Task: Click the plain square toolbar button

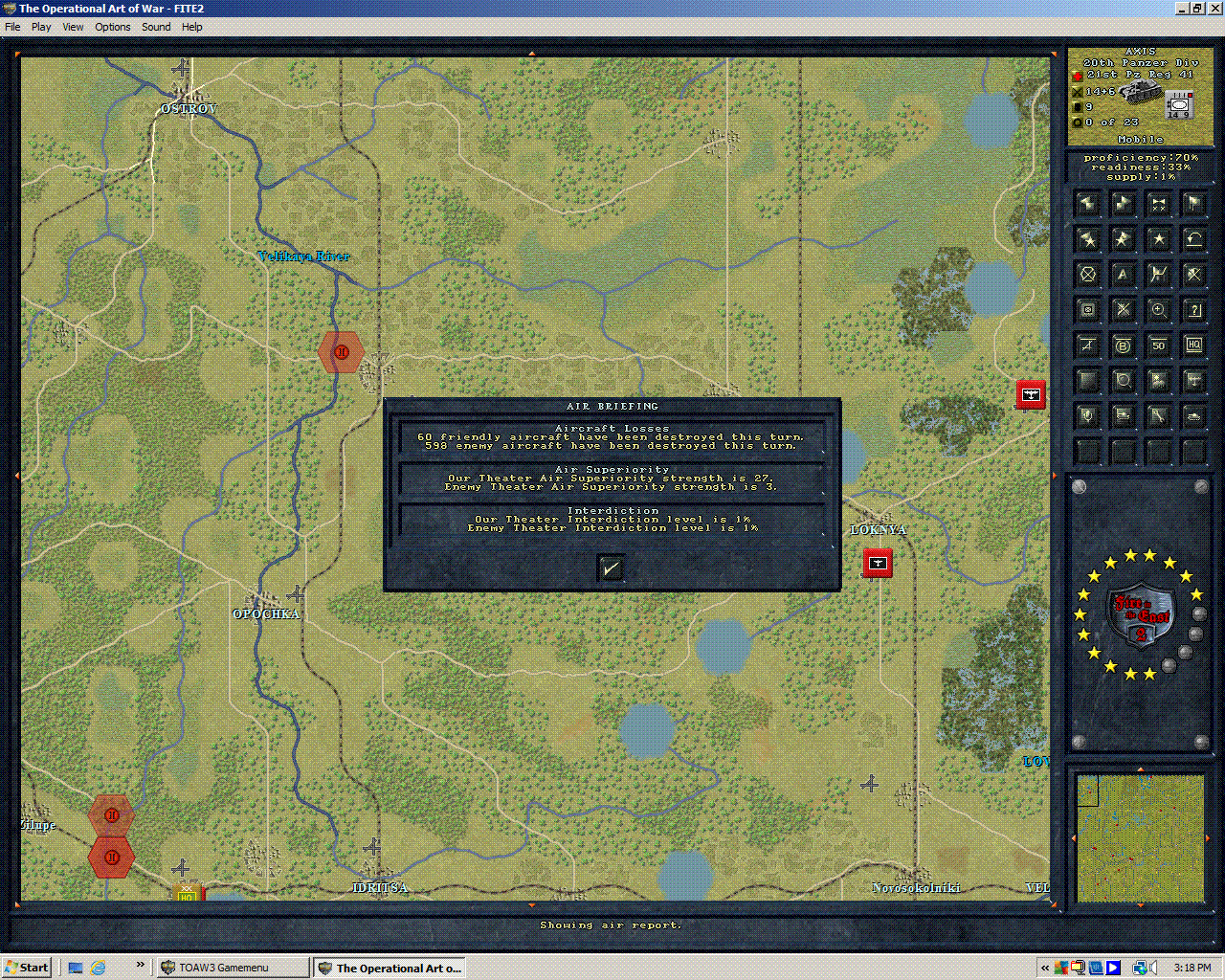Action: click(1088, 381)
